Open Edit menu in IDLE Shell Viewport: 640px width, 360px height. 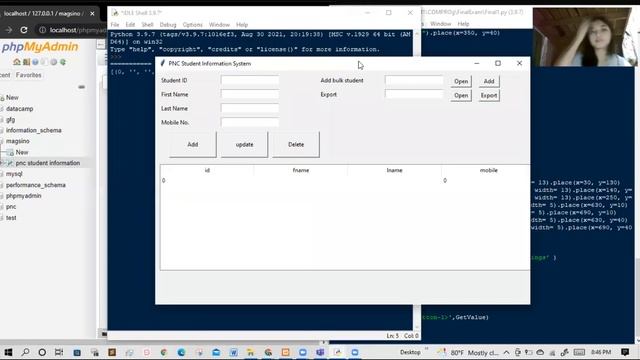point(130,25)
